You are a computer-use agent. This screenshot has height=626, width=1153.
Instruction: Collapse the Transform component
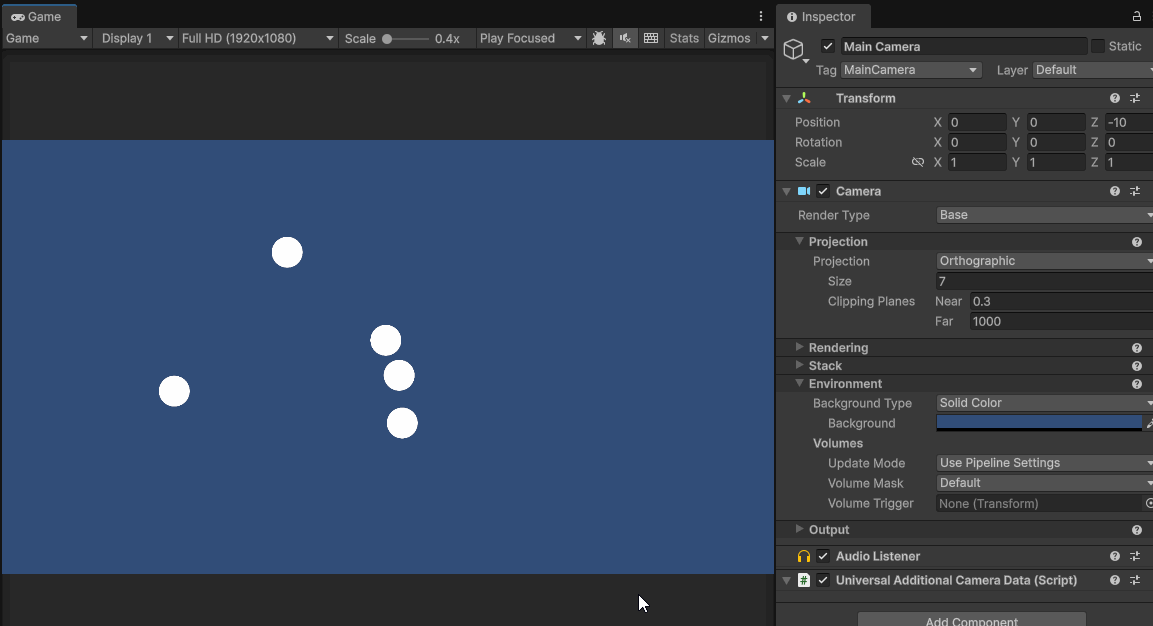point(786,98)
